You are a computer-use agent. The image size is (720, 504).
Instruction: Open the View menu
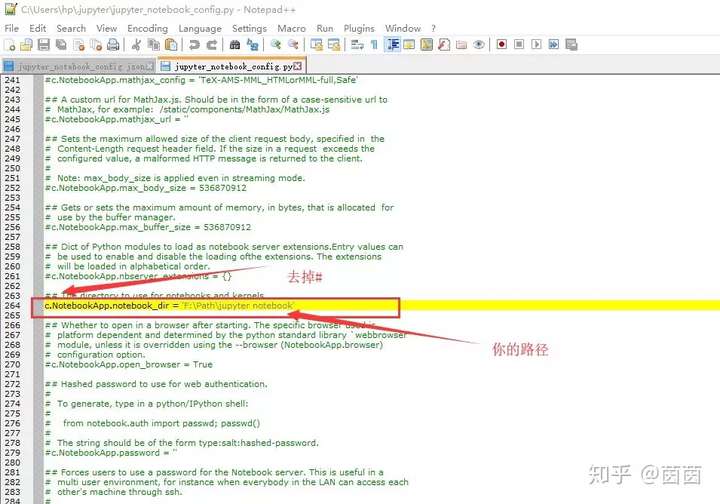[x=107, y=28]
